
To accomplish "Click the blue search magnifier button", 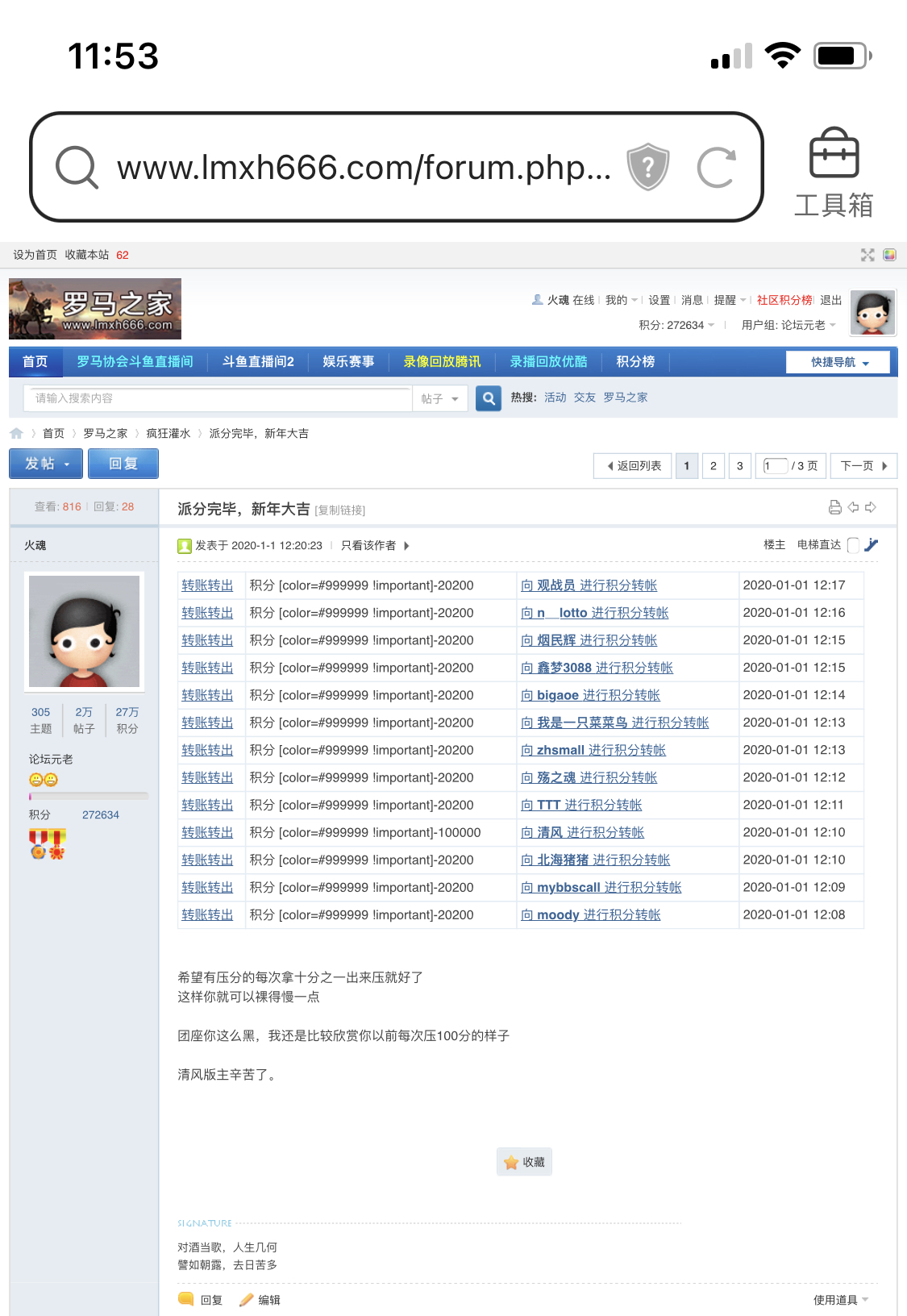I will [x=489, y=398].
